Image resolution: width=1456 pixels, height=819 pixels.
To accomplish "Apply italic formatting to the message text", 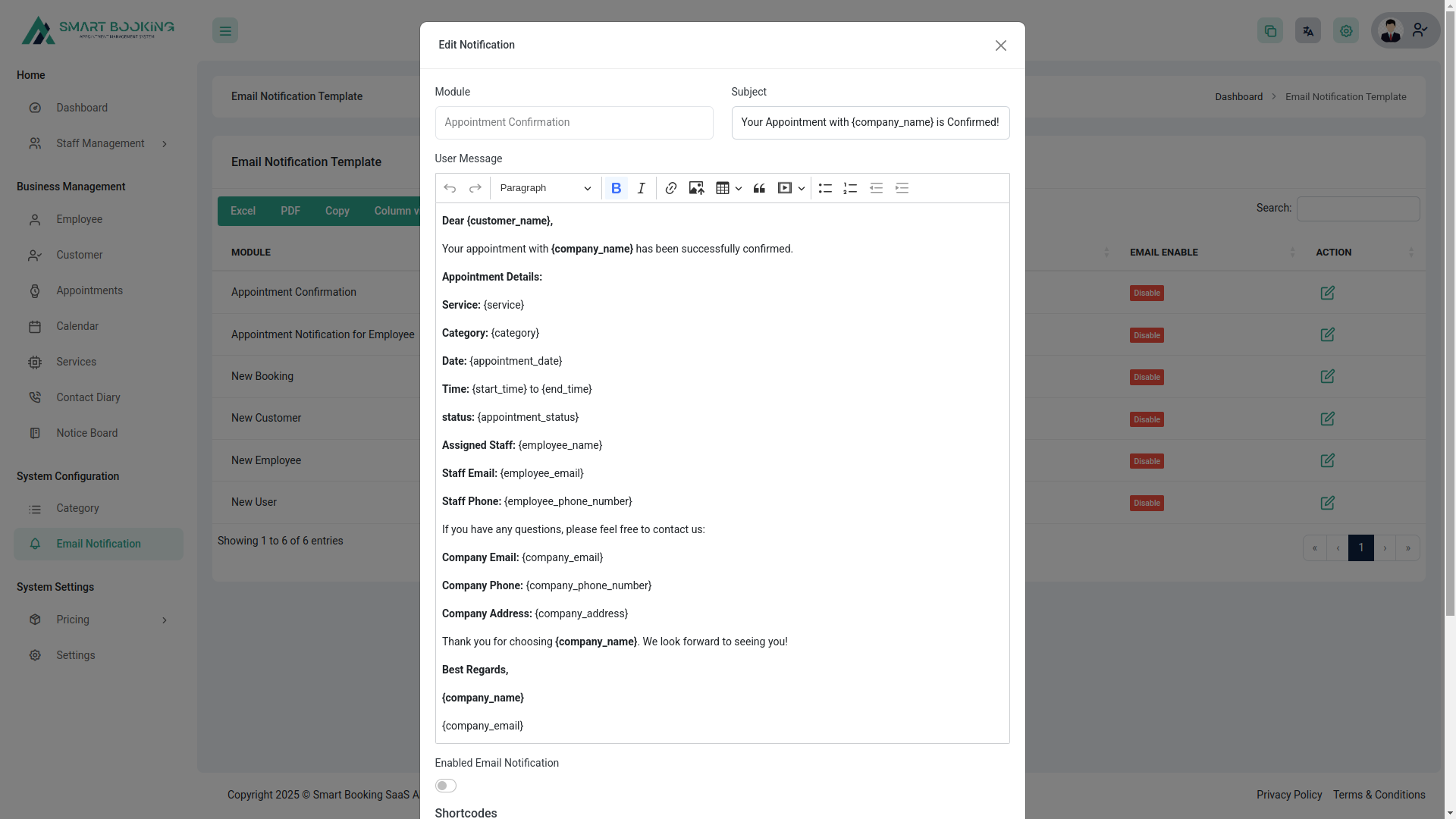I will [x=641, y=188].
